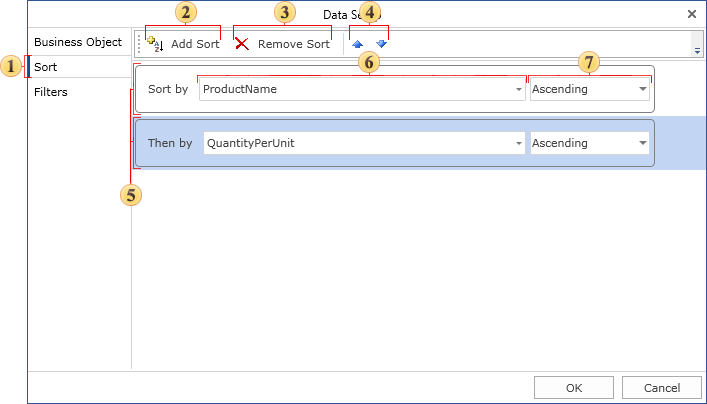Move selected sort up with blue arrow
The height and width of the screenshot is (404, 707).
pyautogui.click(x=358, y=44)
